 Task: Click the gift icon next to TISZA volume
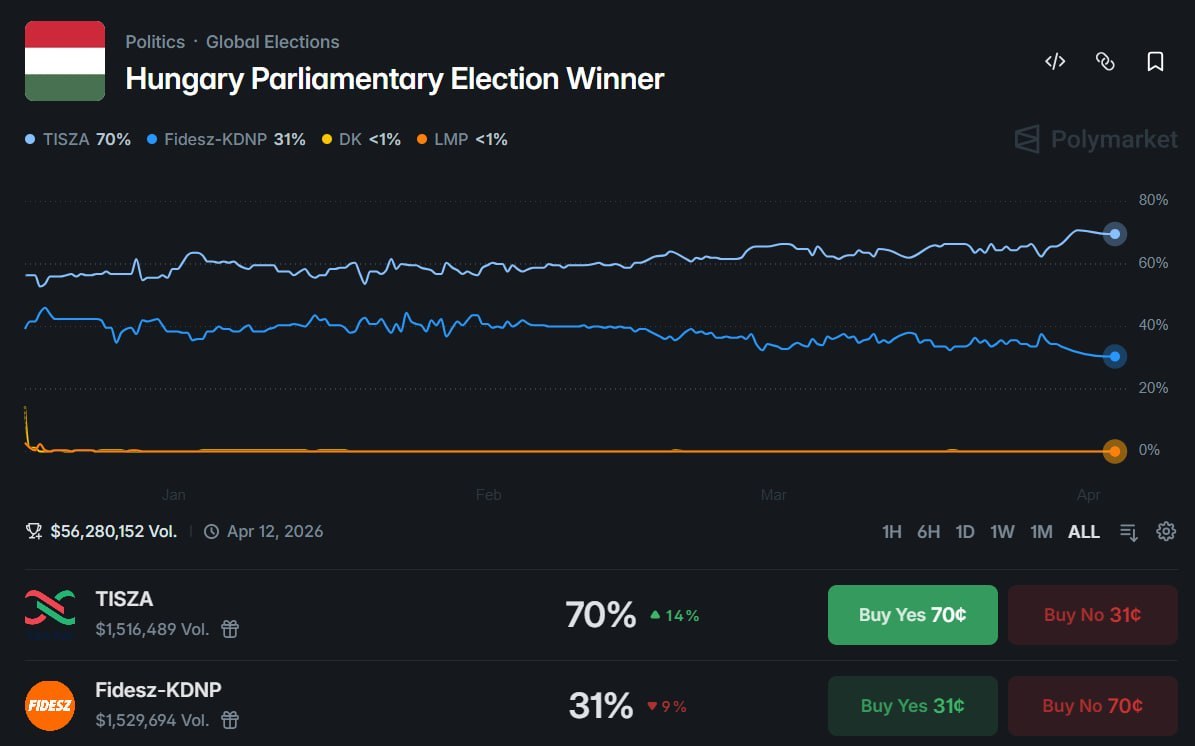(230, 629)
